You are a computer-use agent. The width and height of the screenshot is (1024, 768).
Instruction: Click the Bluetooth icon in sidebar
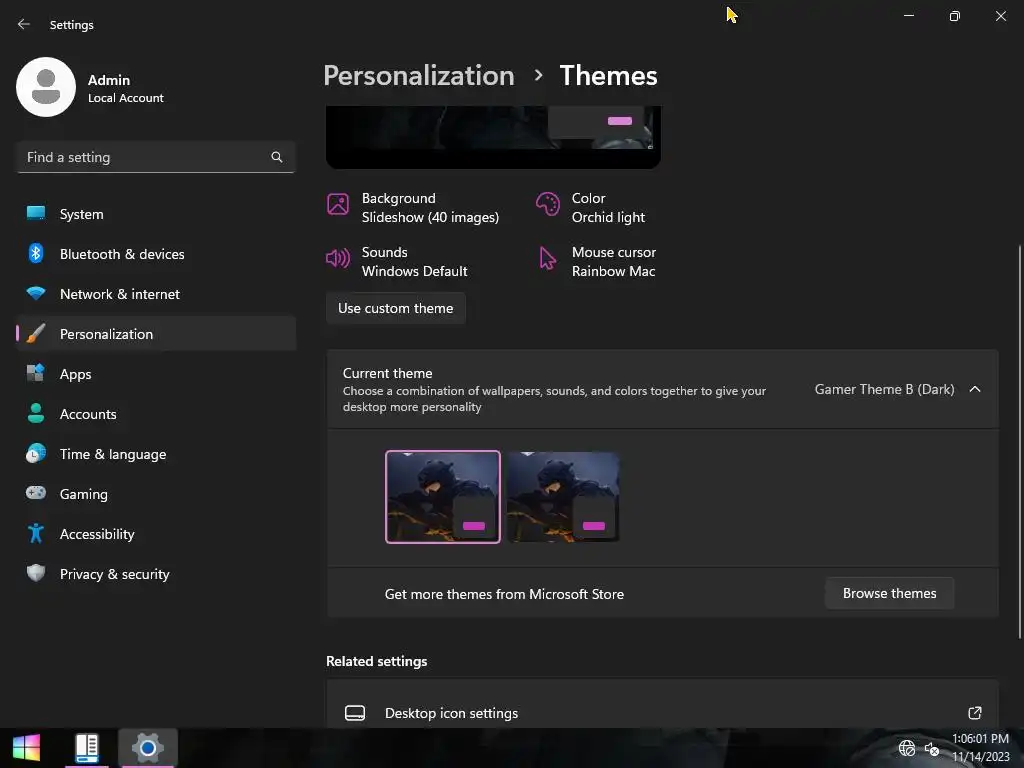click(x=36, y=253)
